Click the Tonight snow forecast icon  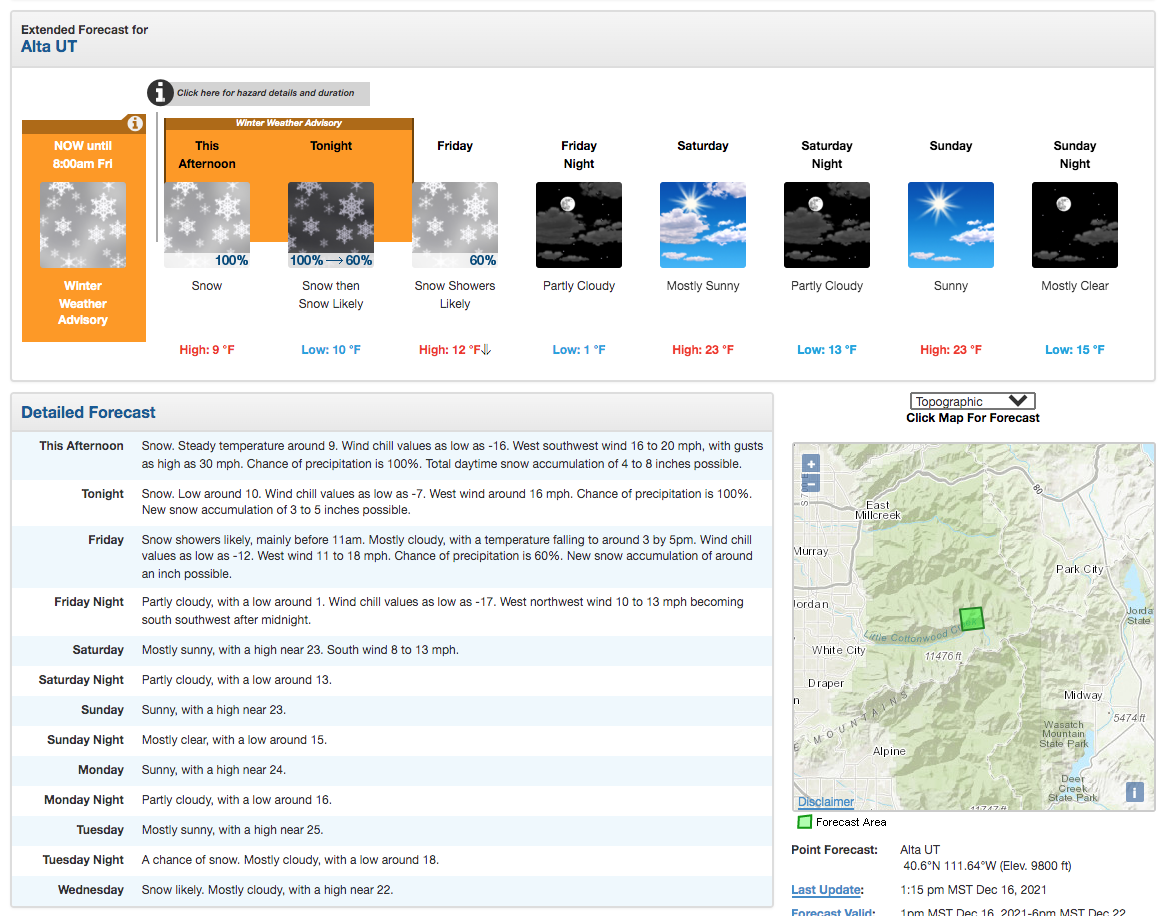click(331, 225)
